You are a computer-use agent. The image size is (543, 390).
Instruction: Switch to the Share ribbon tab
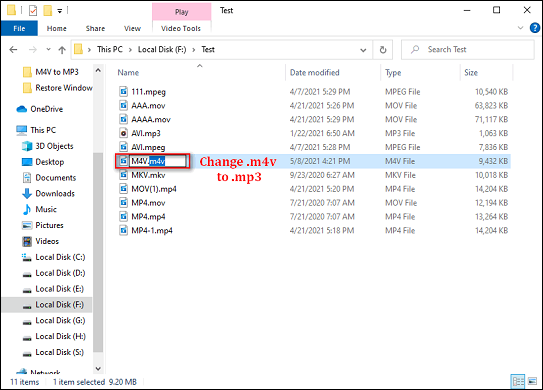(x=95, y=28)
